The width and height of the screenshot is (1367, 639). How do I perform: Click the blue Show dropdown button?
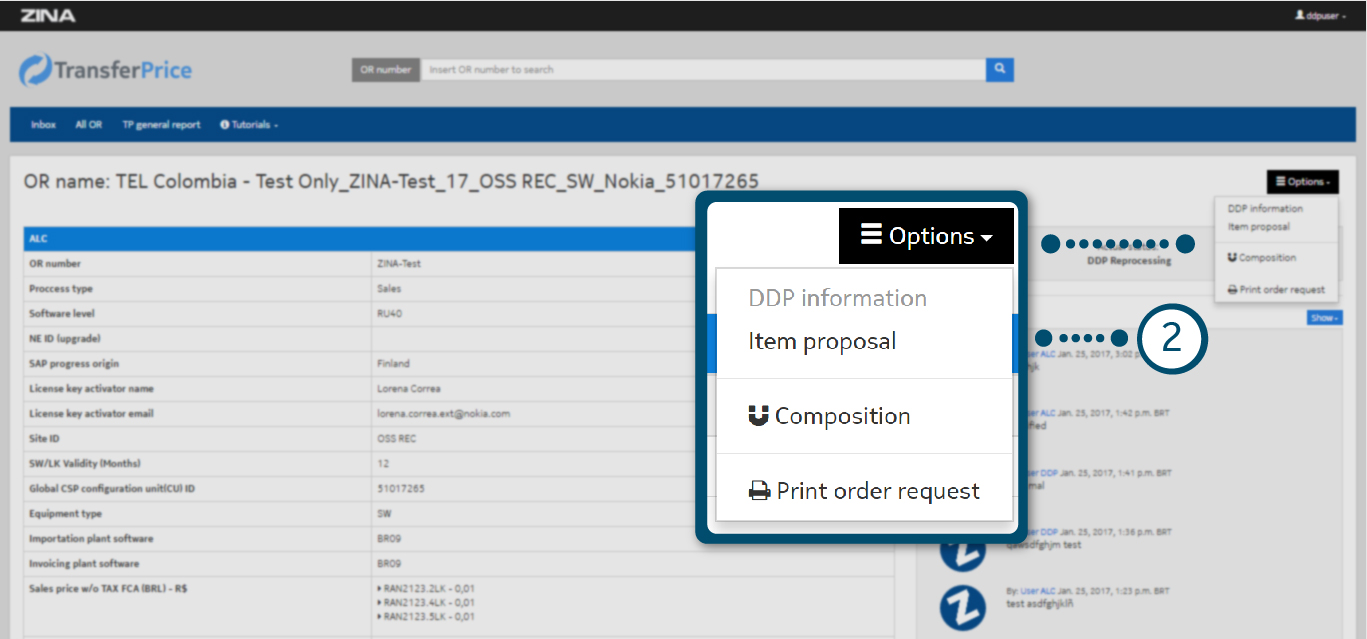pyautogui.click(x=1324, y=317)
